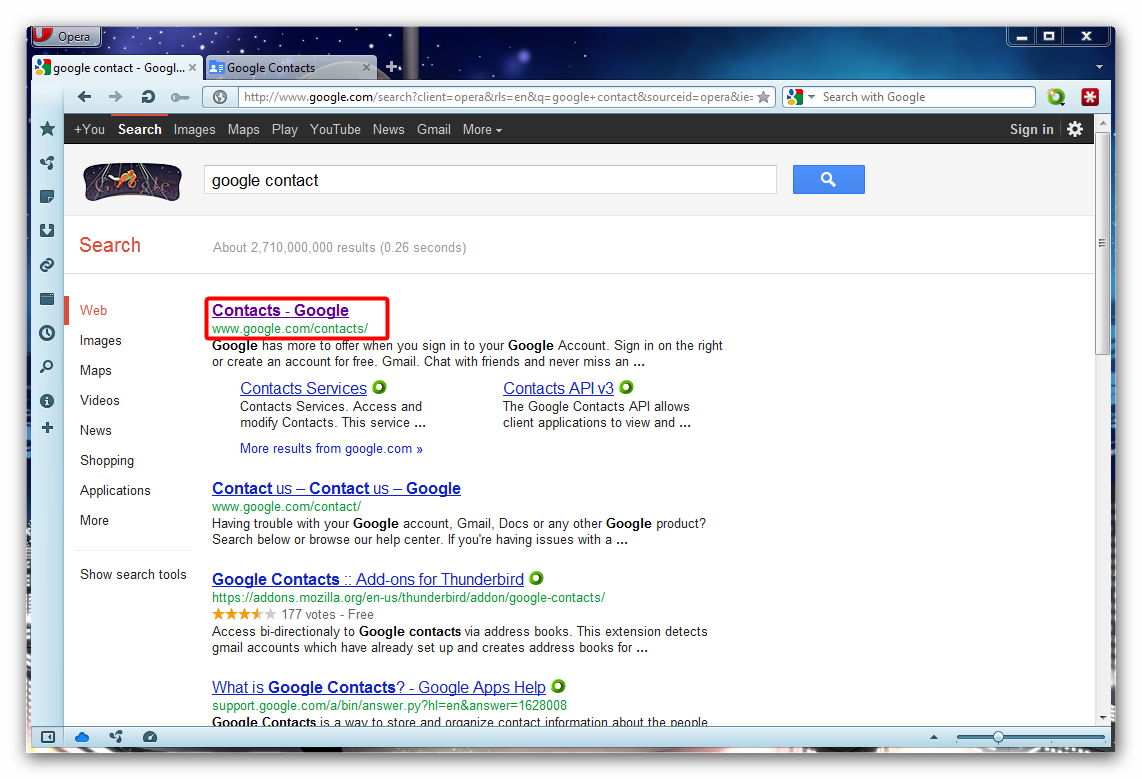The image size is (1142, 779).
Task: Open Contacts - Google result
Action: pyautogui.click(x=280, y=310)
